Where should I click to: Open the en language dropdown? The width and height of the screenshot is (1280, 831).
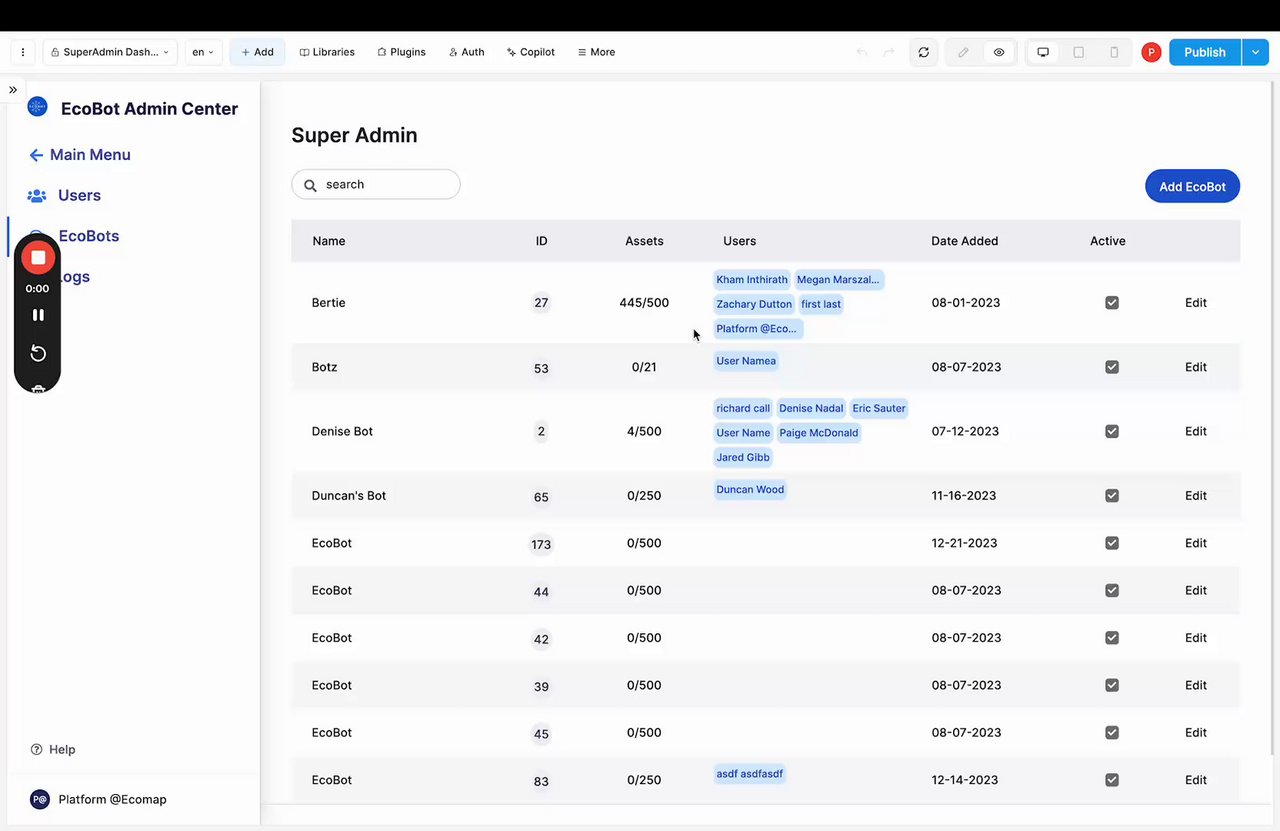click(x=203, y=52)
